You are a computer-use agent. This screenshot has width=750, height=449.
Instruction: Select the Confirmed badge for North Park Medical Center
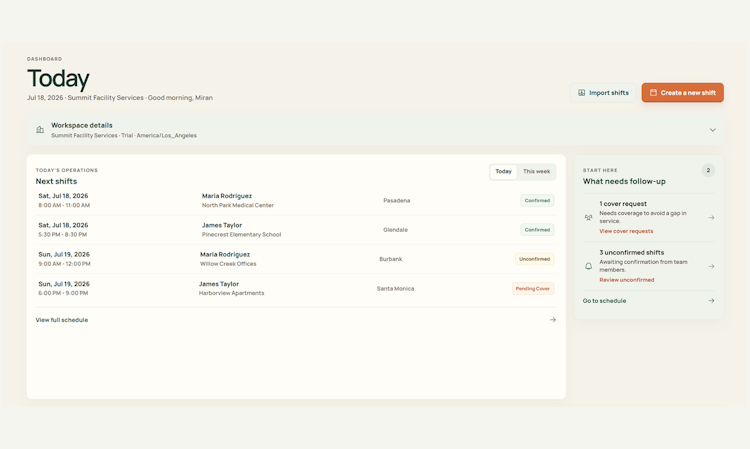pos(537,200)
